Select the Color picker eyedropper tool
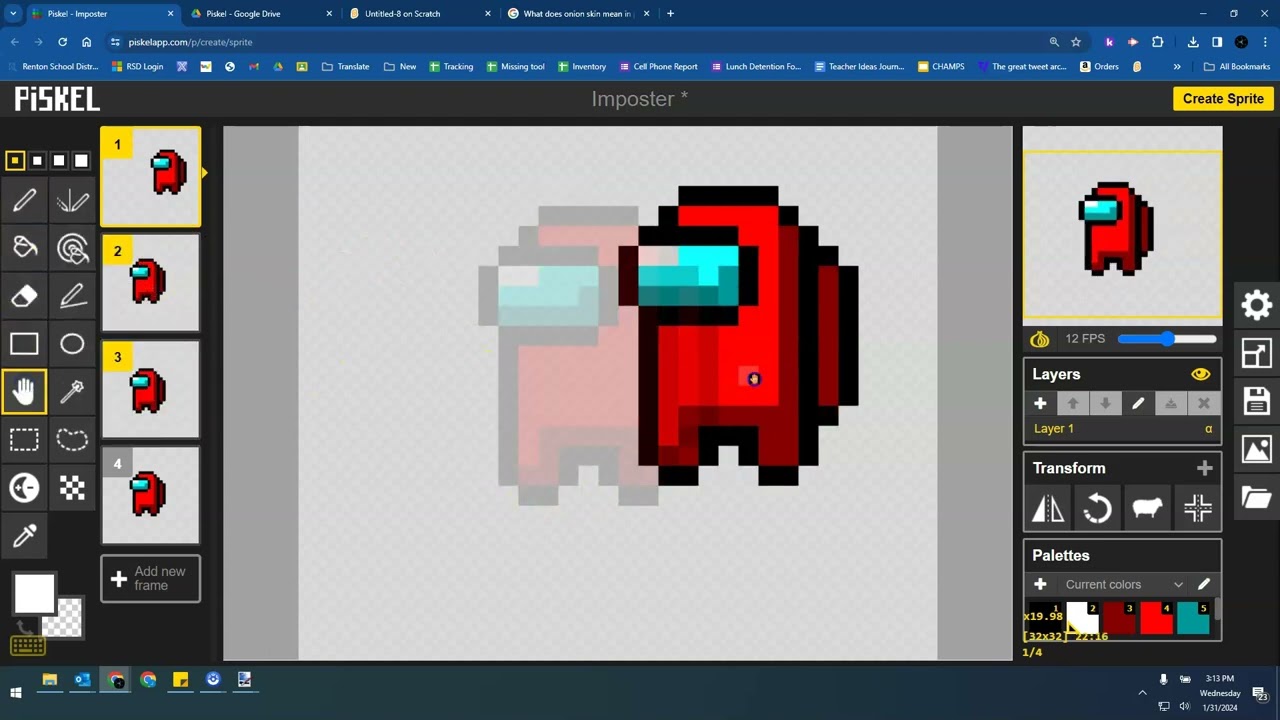Viewport: 1280px width, 720px height. tap(24, 536)
